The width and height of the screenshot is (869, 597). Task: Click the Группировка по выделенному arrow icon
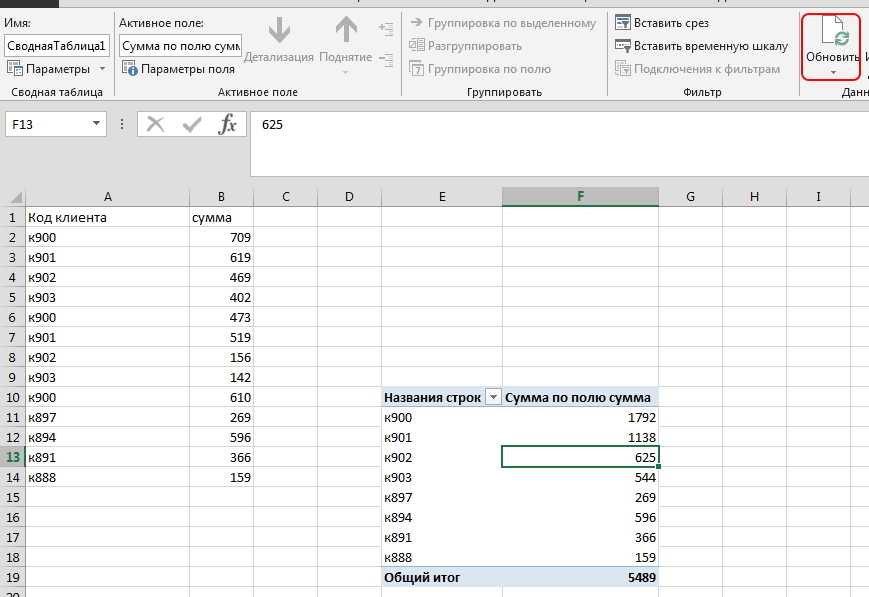pyautogui.click(x=417, y=22)
